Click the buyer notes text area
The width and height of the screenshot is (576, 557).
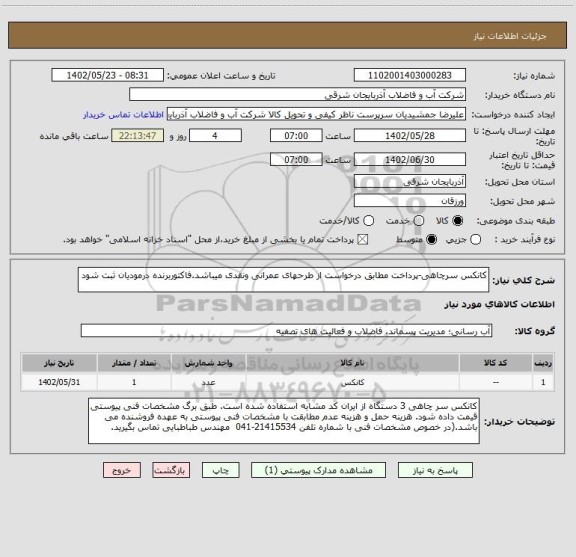tap(284, 421)
